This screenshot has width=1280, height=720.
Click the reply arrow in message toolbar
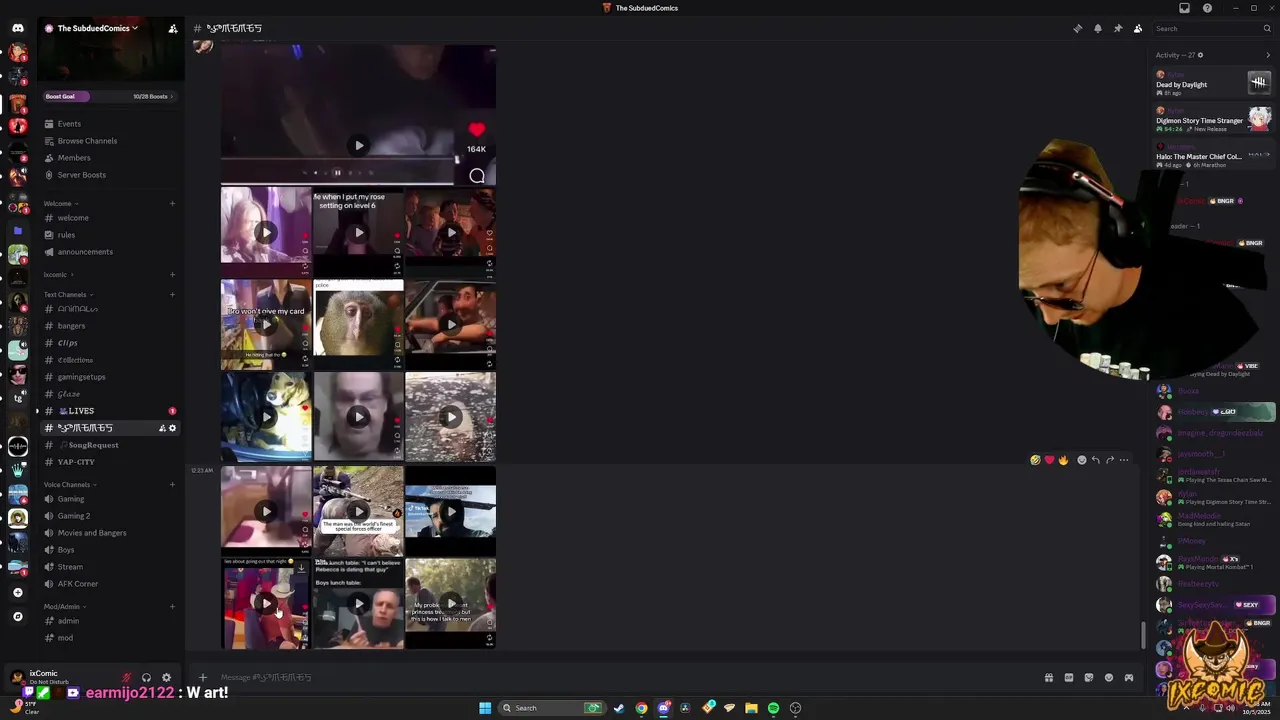pyautogui.click(x=1096, y=460)
